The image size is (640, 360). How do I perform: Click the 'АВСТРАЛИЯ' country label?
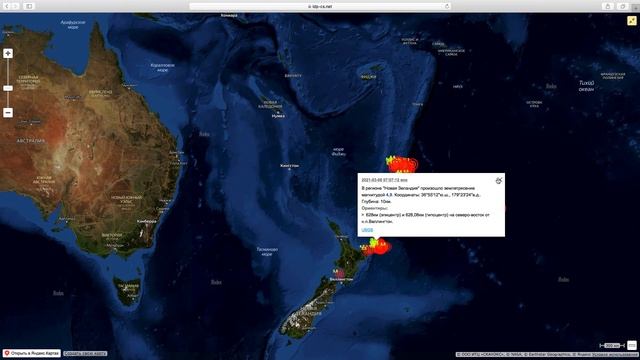[x=31, y=141]
